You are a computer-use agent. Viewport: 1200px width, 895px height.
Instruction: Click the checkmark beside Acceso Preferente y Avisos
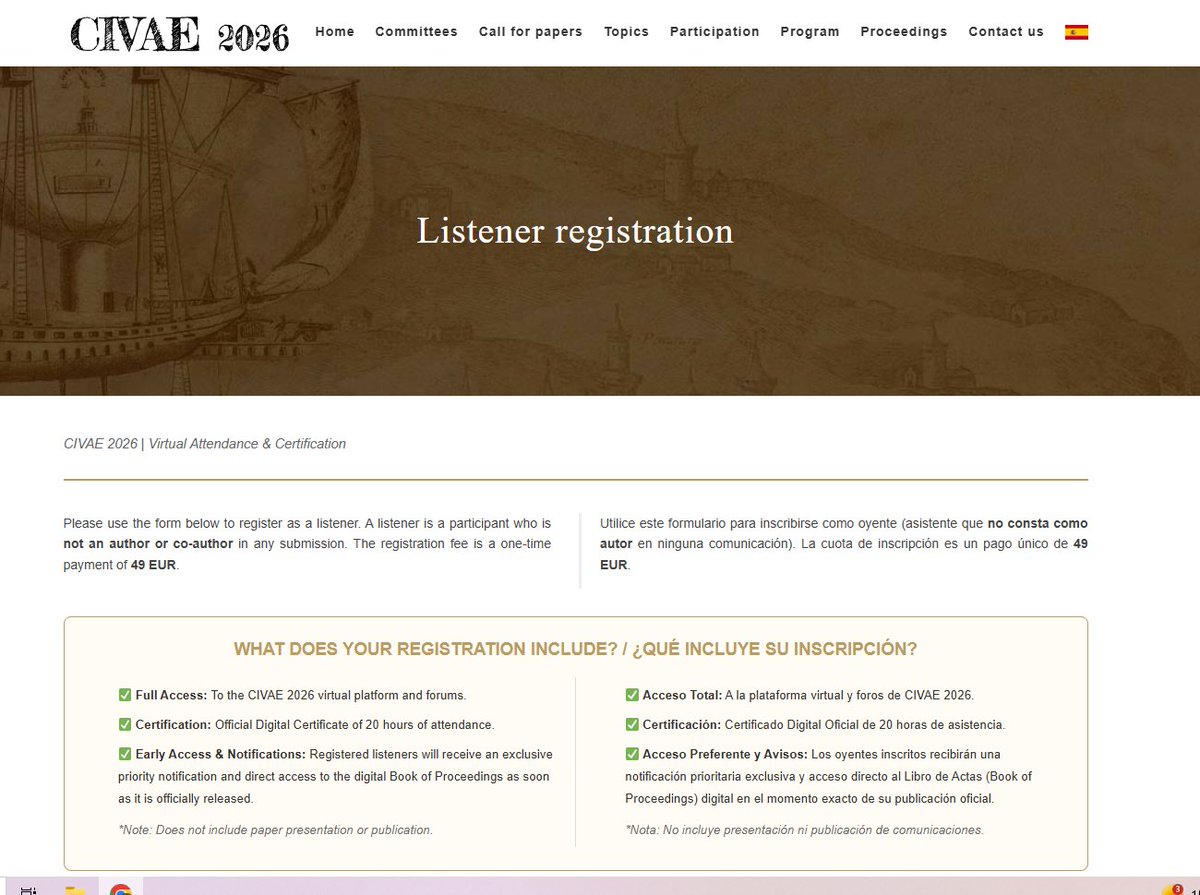click(x=632, y=754)
